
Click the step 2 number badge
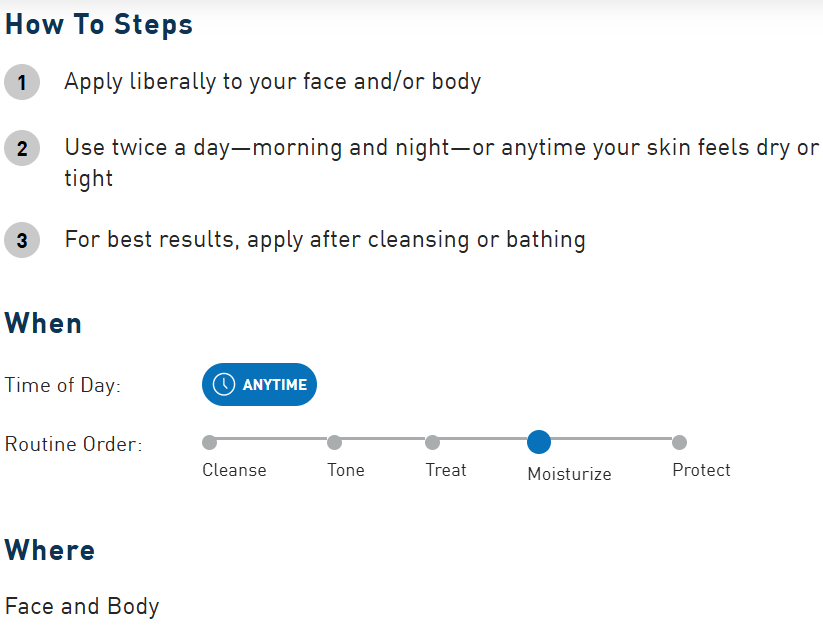click(22, 149)
